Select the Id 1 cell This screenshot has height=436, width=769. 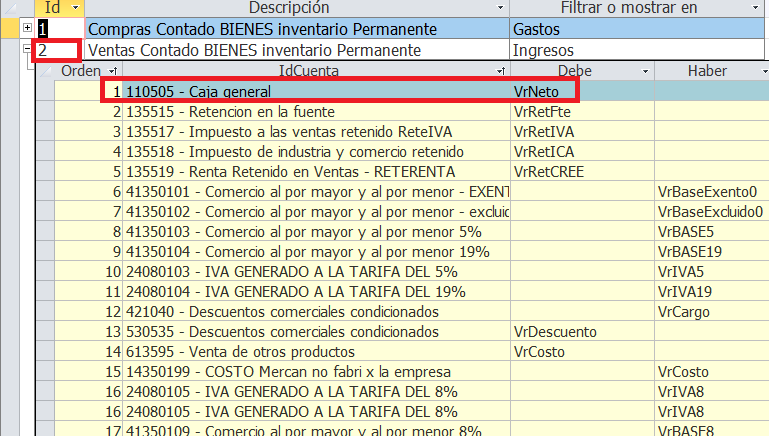coord(60,29)
